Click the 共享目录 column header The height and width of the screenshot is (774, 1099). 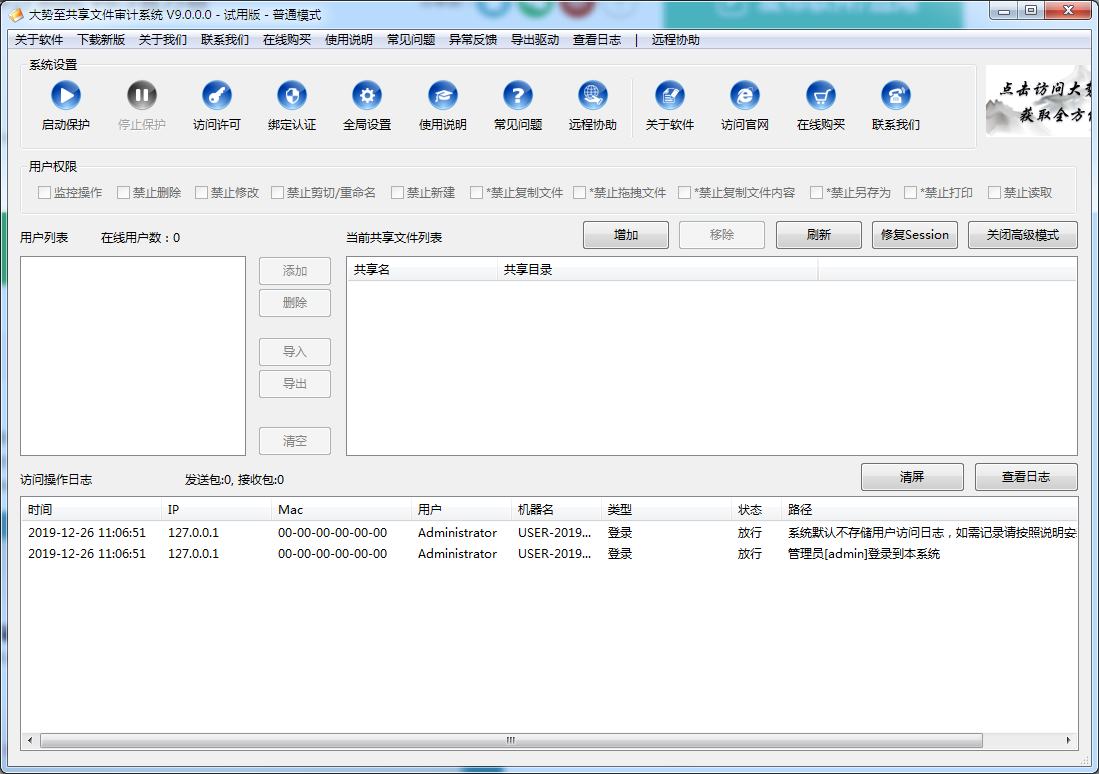point(657,270)
